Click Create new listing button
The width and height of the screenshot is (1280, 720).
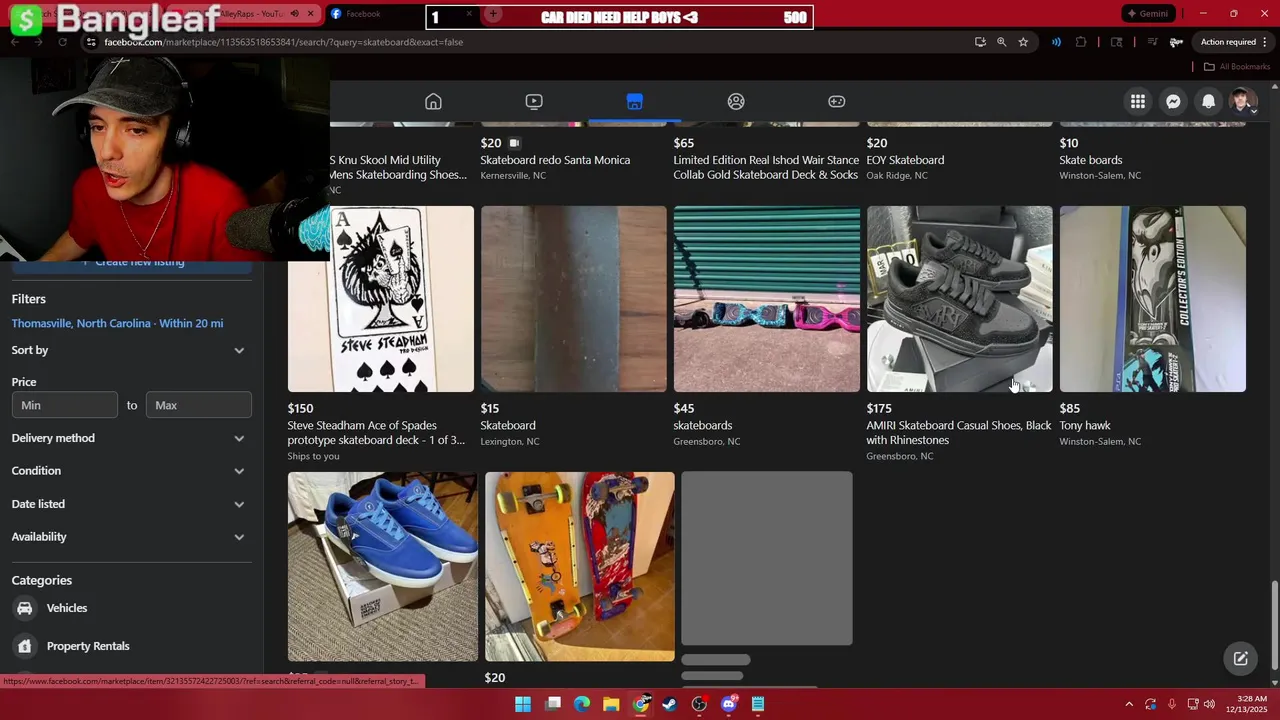132,263
